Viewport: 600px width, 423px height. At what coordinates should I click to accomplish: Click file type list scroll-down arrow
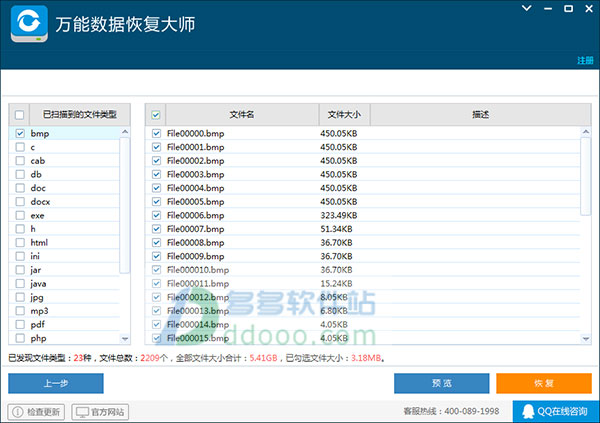[x=125, y=339]
